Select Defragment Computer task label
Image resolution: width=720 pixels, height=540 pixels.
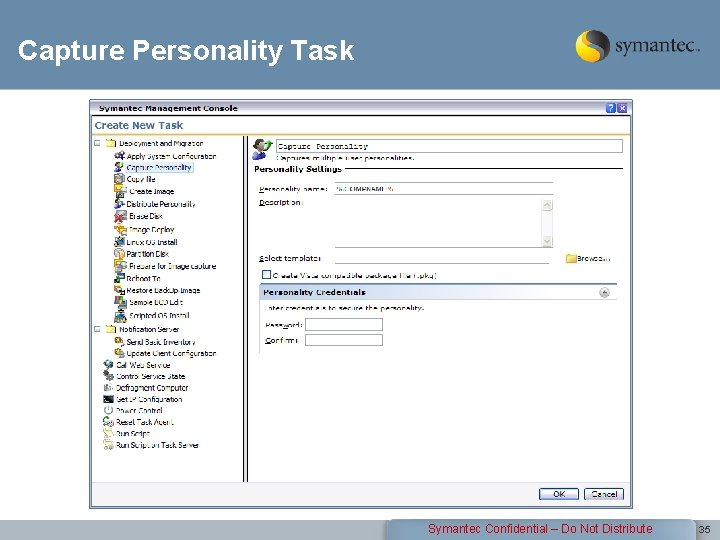(152, 388)
